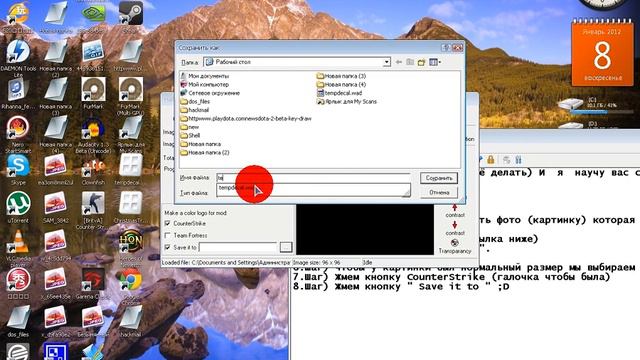Select Сетевое окружение in the file list
640x360 pixels.
coord(210,93)
